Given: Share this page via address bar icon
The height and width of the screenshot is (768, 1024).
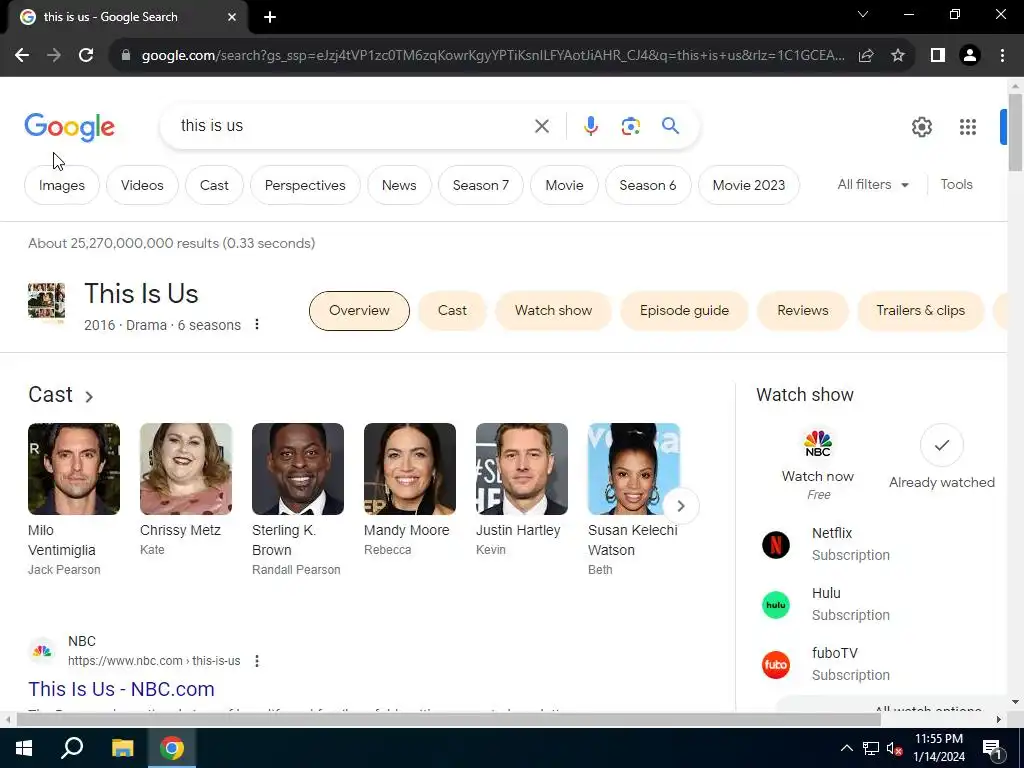Looking at the screenshot, I should coord(866,56).
